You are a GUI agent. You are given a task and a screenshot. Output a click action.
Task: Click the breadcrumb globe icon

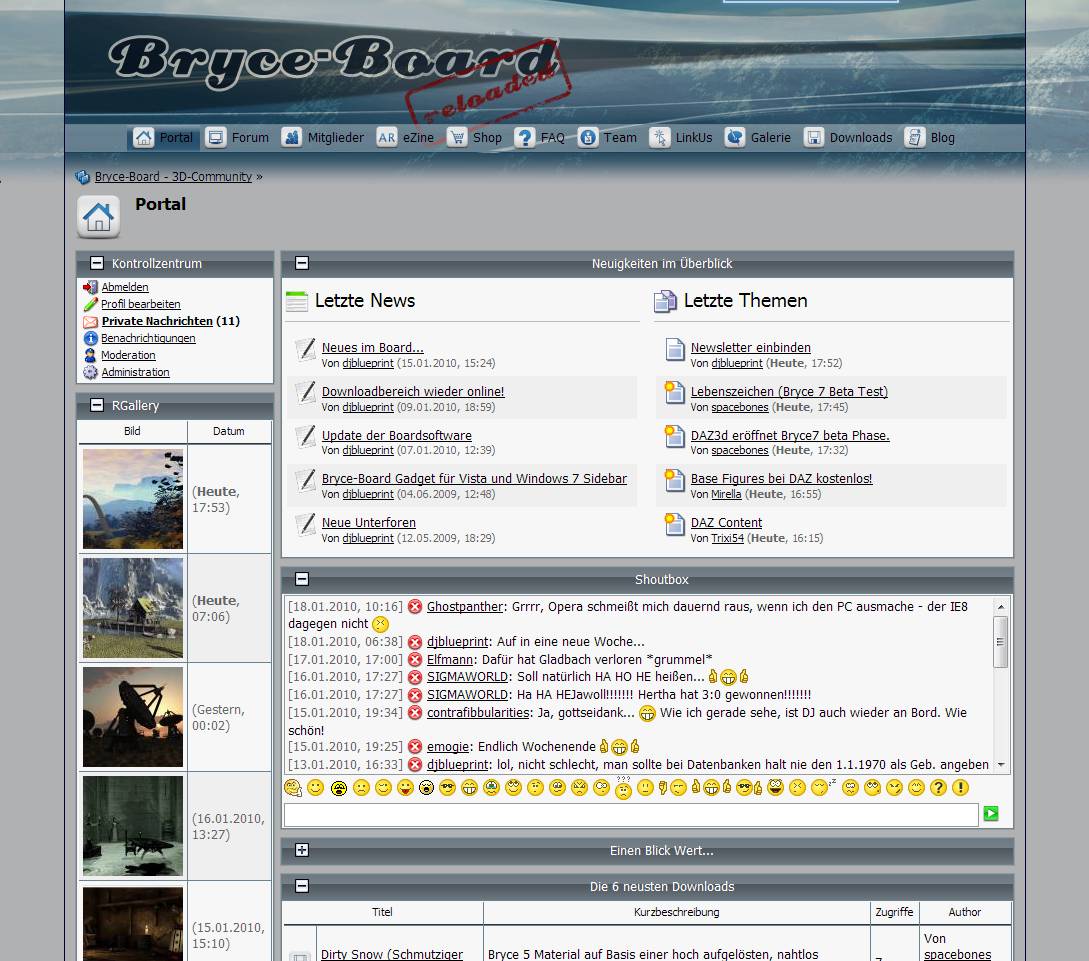point(83,177)
